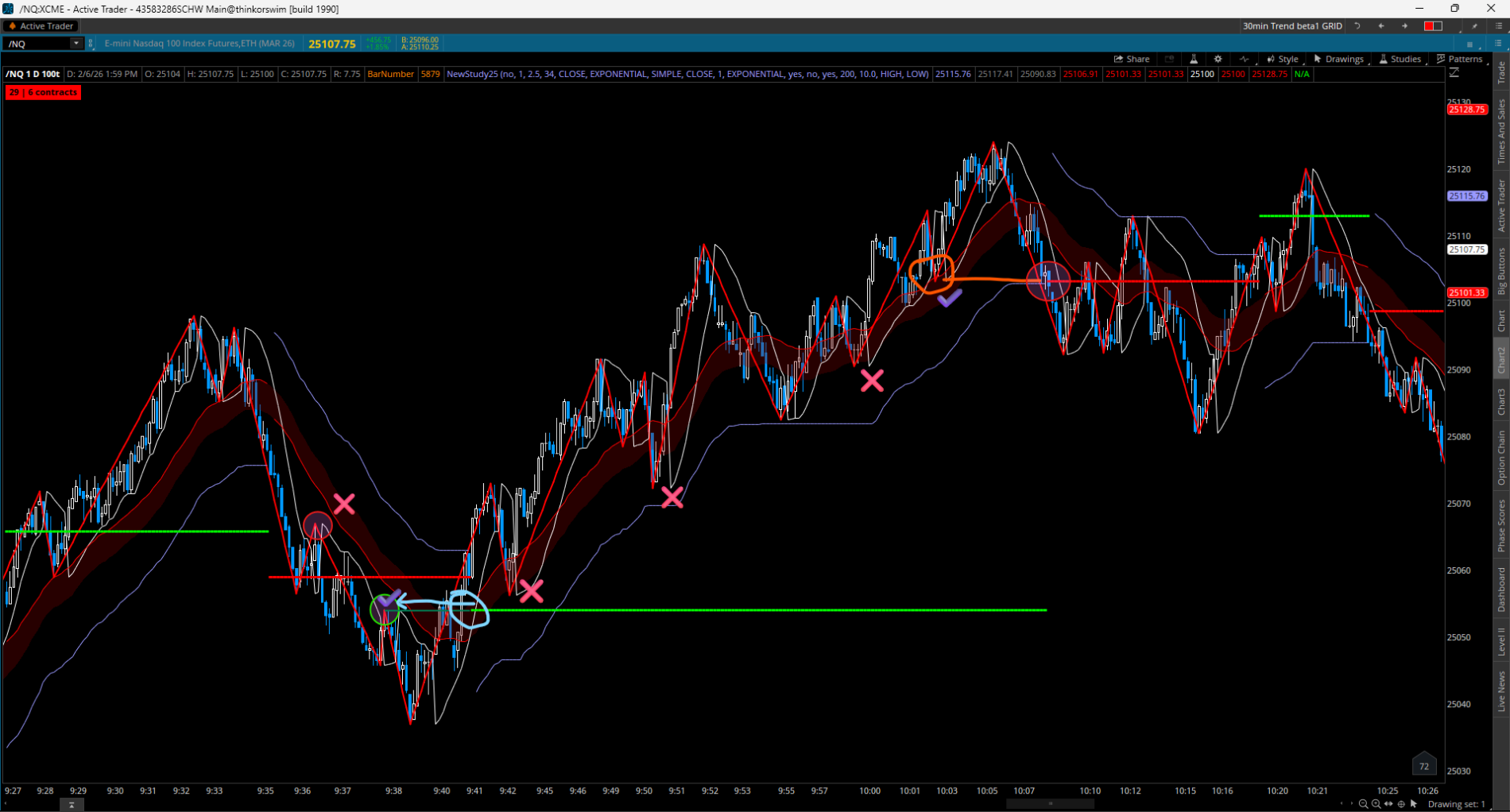Click the Active Trader button
Viewport: 1510px width, 812px height.
(41, 26)
